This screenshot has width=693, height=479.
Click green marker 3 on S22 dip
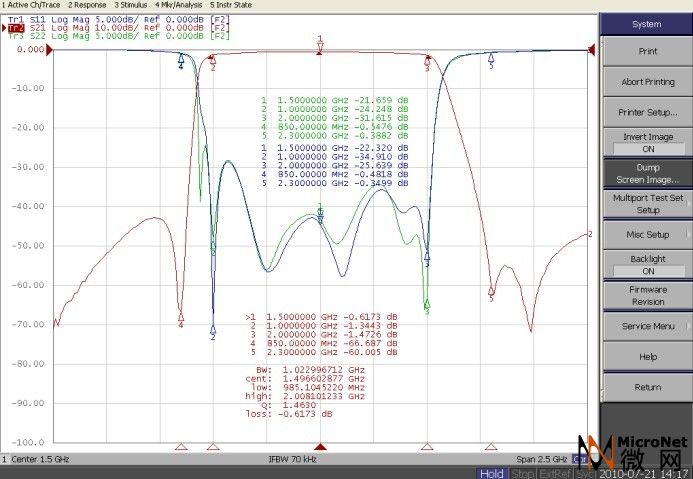pyautogui.click(x=427, y=306)
